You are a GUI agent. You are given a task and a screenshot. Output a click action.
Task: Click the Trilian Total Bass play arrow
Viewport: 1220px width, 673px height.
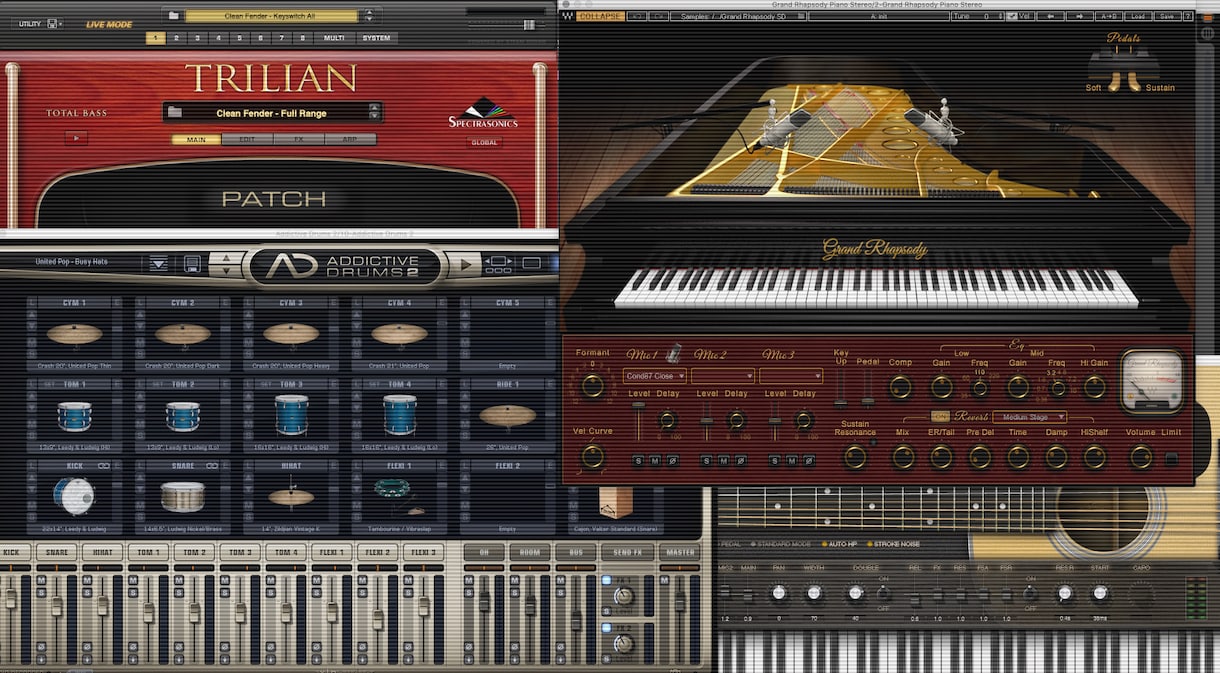coord(76,138)
